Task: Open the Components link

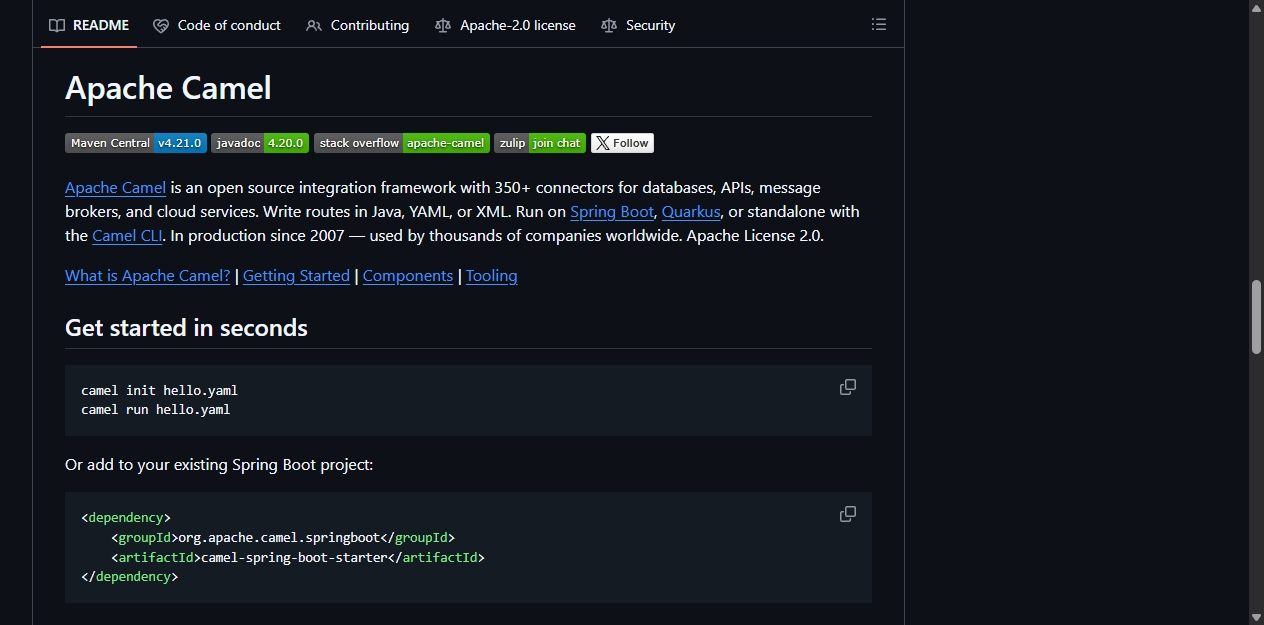Action: (x=408, y=276)
